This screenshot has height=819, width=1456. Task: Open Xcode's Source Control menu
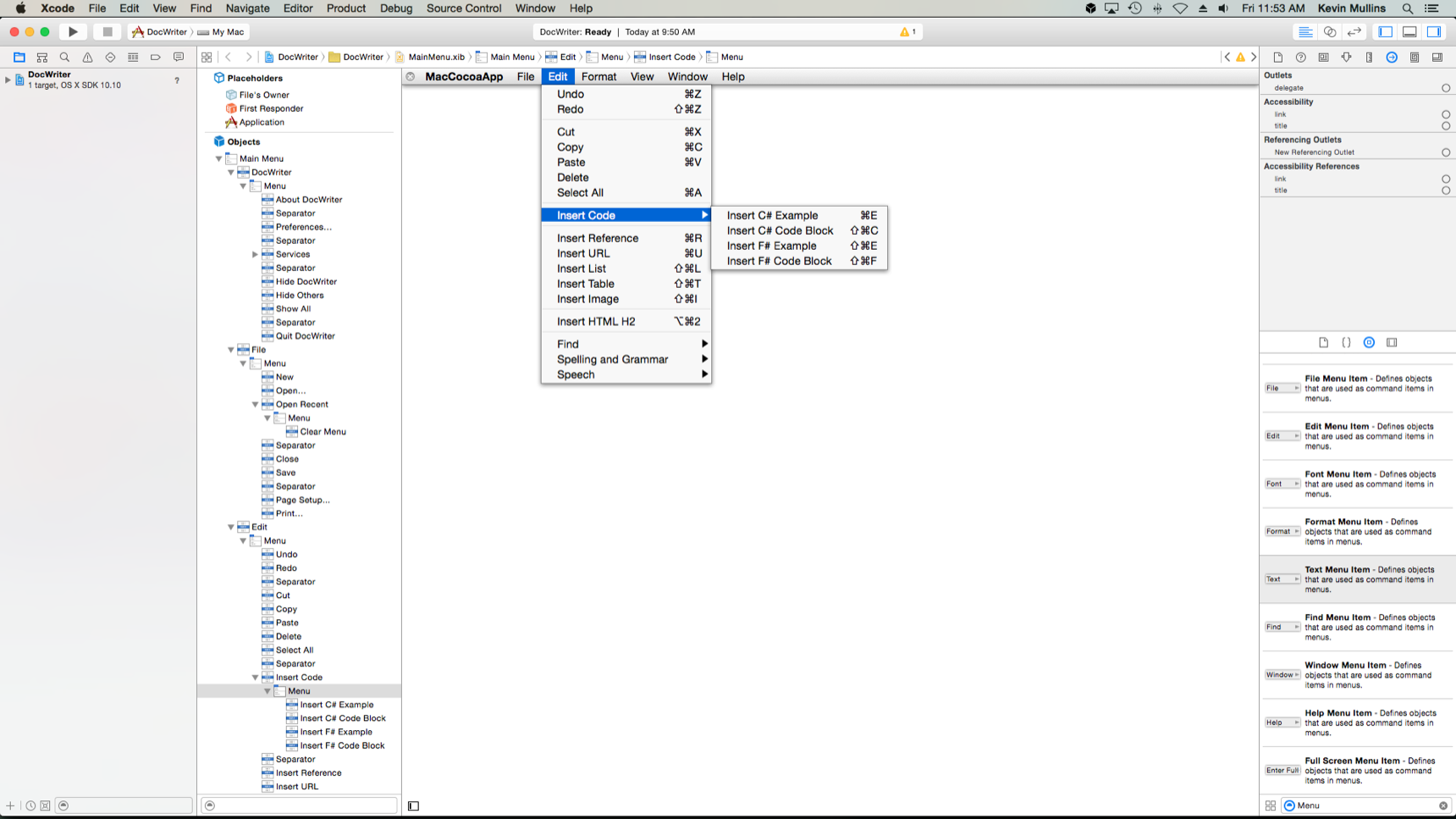(464, 8)
